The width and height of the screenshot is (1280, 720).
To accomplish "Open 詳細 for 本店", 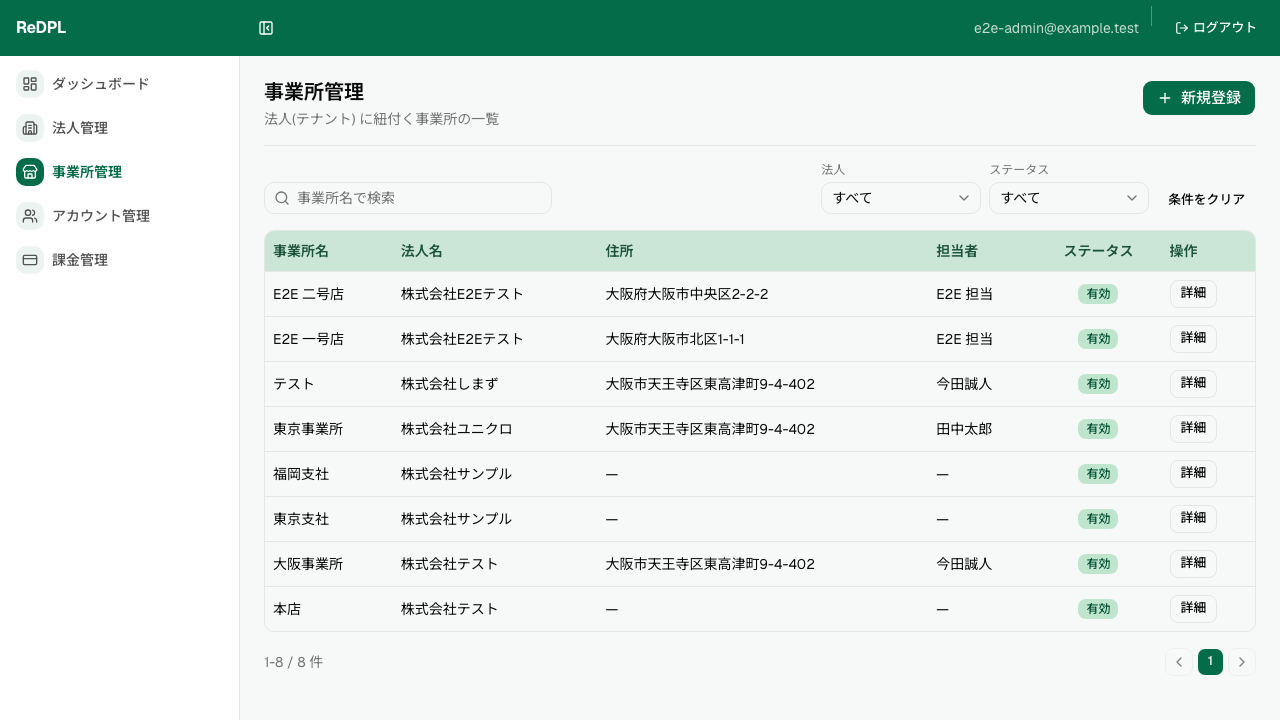I will coord(1193,609).
